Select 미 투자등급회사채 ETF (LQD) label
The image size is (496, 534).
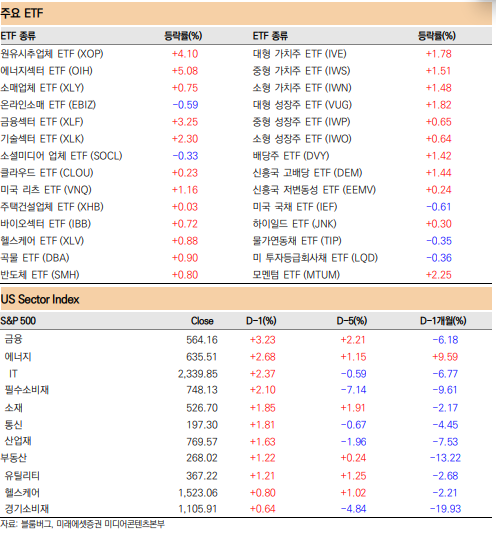point(315,258)
